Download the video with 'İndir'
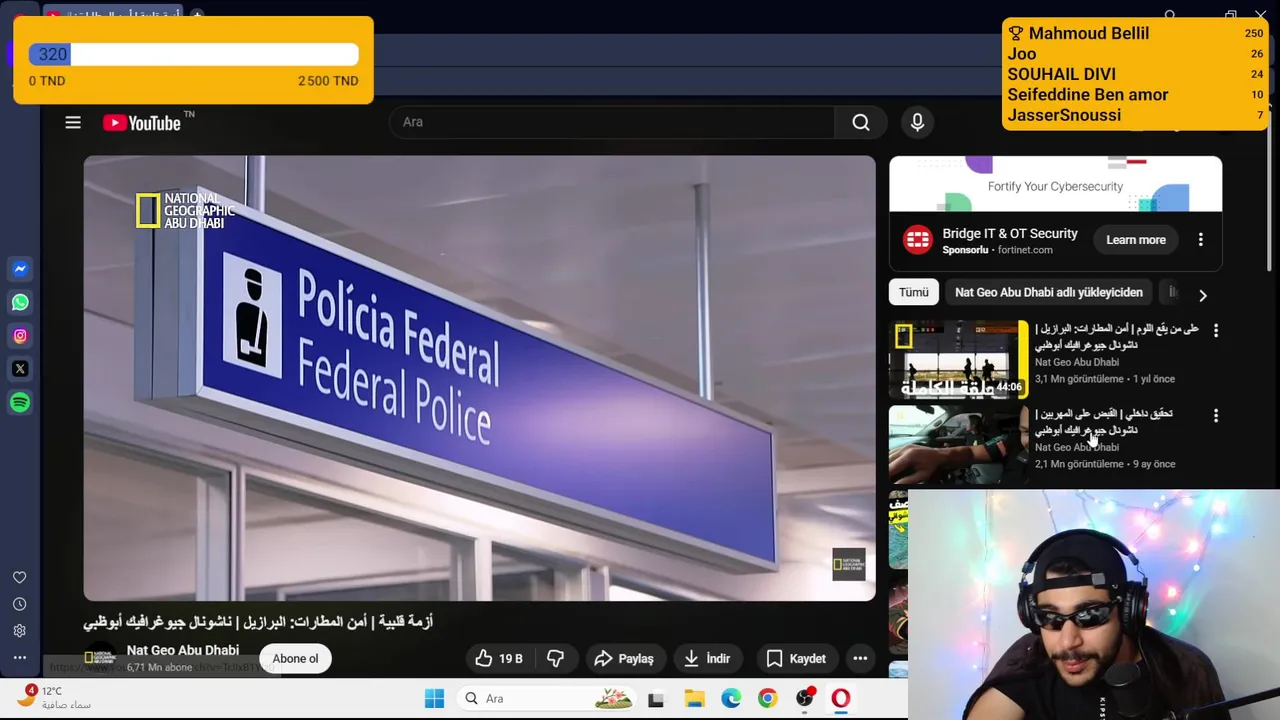Image resolution: width=1280 pixels, height=720 pixels. click(x=707, y=658)
